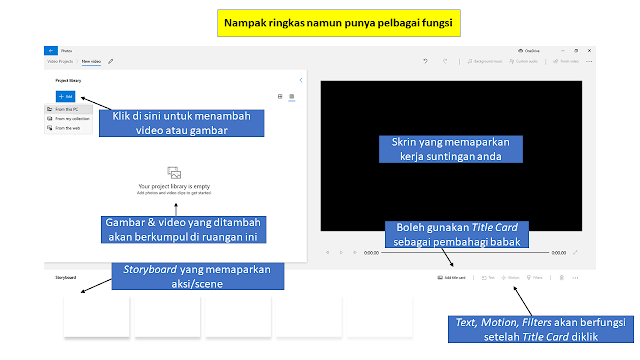Open Background music option
640x360 pixels.
click(485, 61)
